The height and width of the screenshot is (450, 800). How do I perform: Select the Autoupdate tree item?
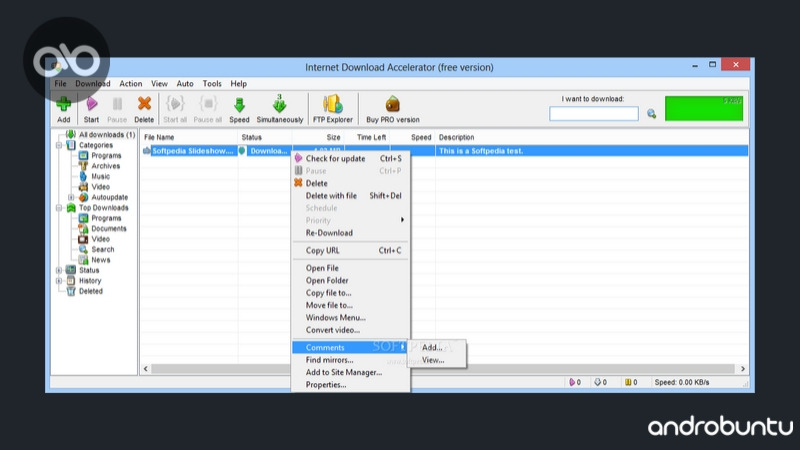pos(109,197)
